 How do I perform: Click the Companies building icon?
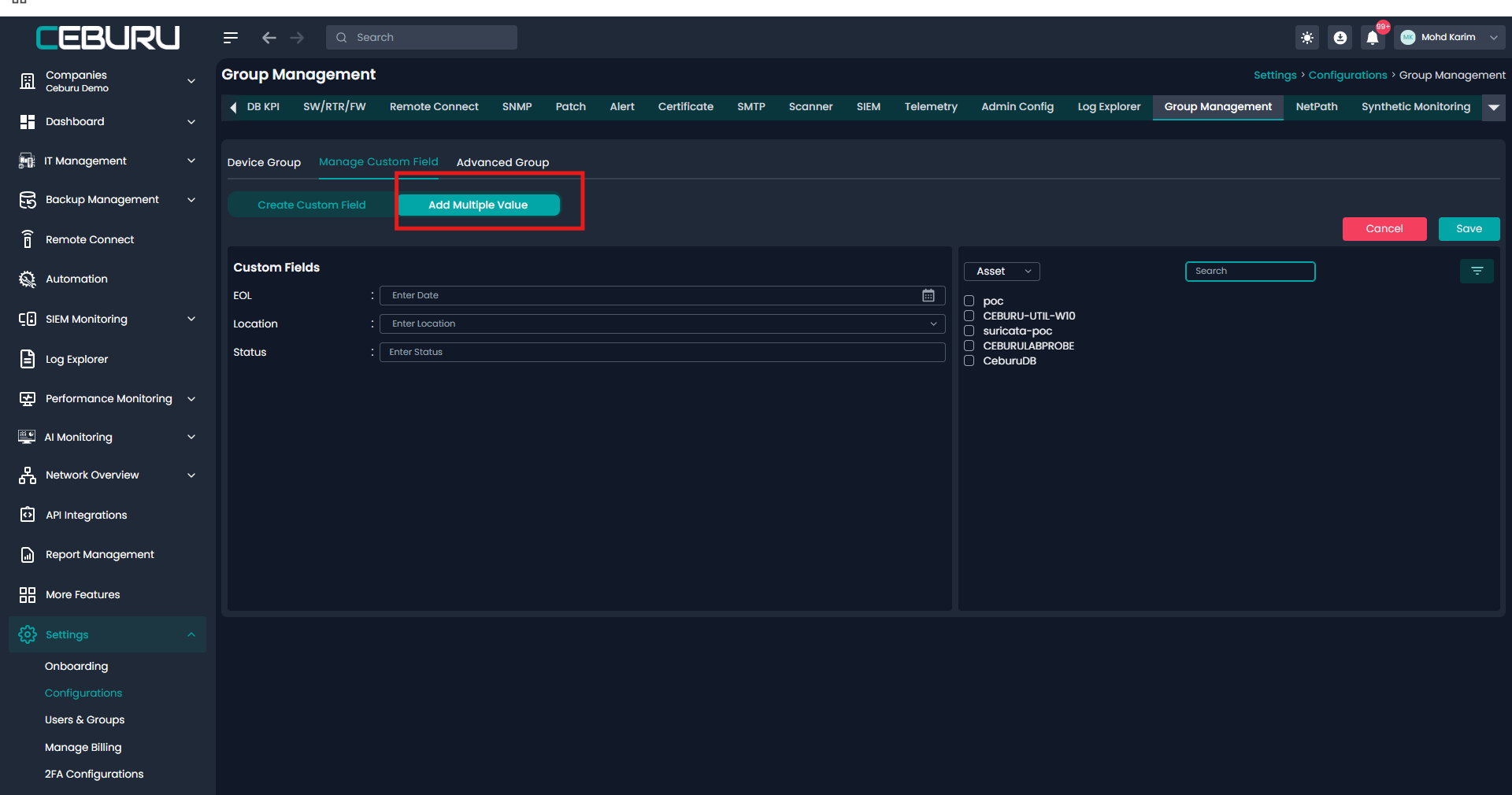(x=28, y=81)
